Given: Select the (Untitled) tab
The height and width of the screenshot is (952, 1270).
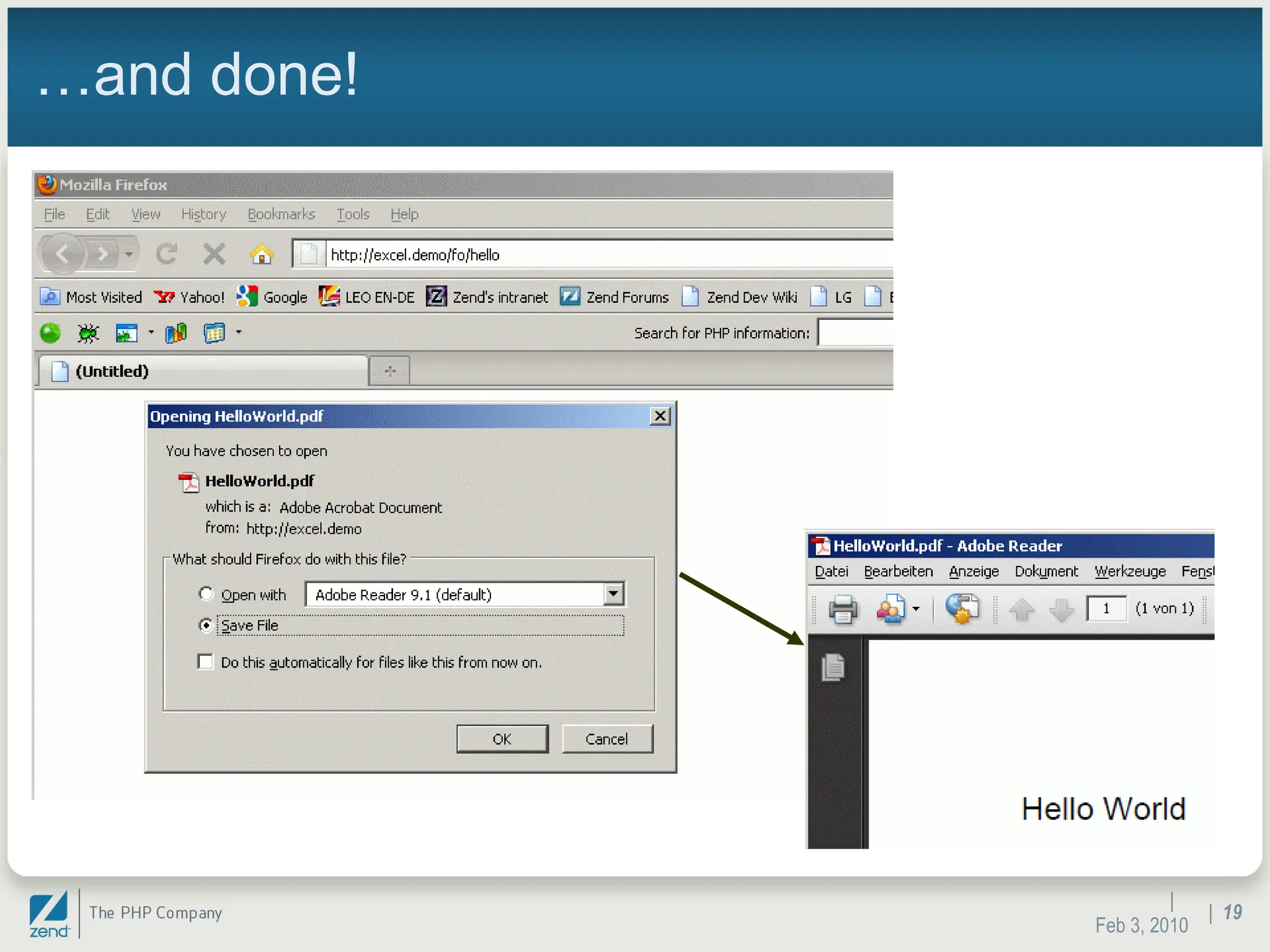Looking at the screenshot, I should (203, 371).
